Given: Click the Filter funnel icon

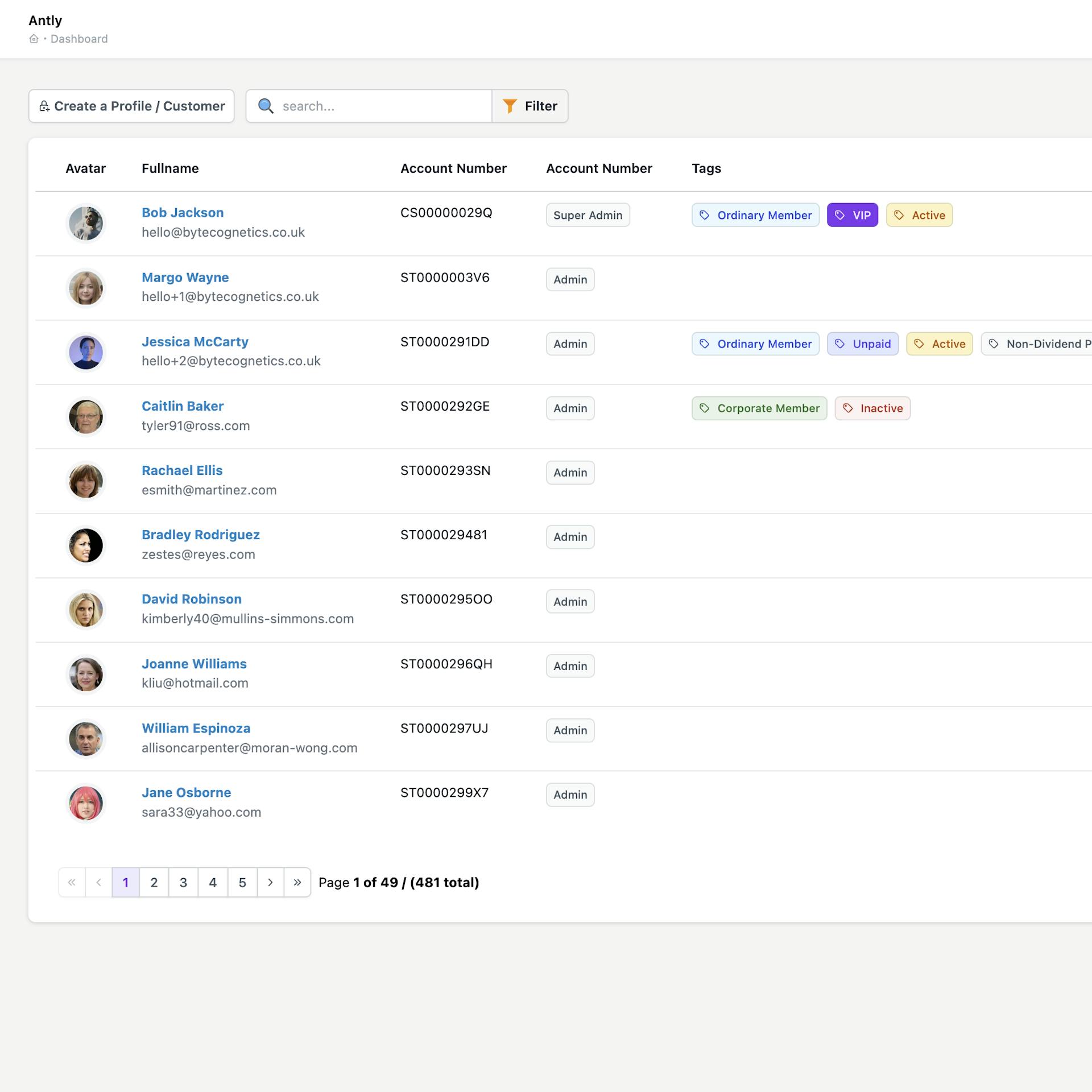Looking at the screenshot, I should coord(510,105).
